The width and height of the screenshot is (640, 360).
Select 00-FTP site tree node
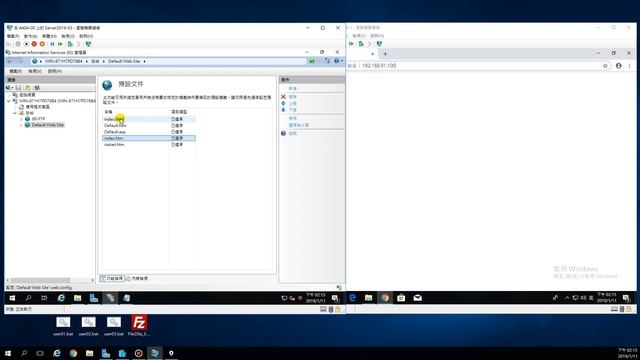pos(38,119)
